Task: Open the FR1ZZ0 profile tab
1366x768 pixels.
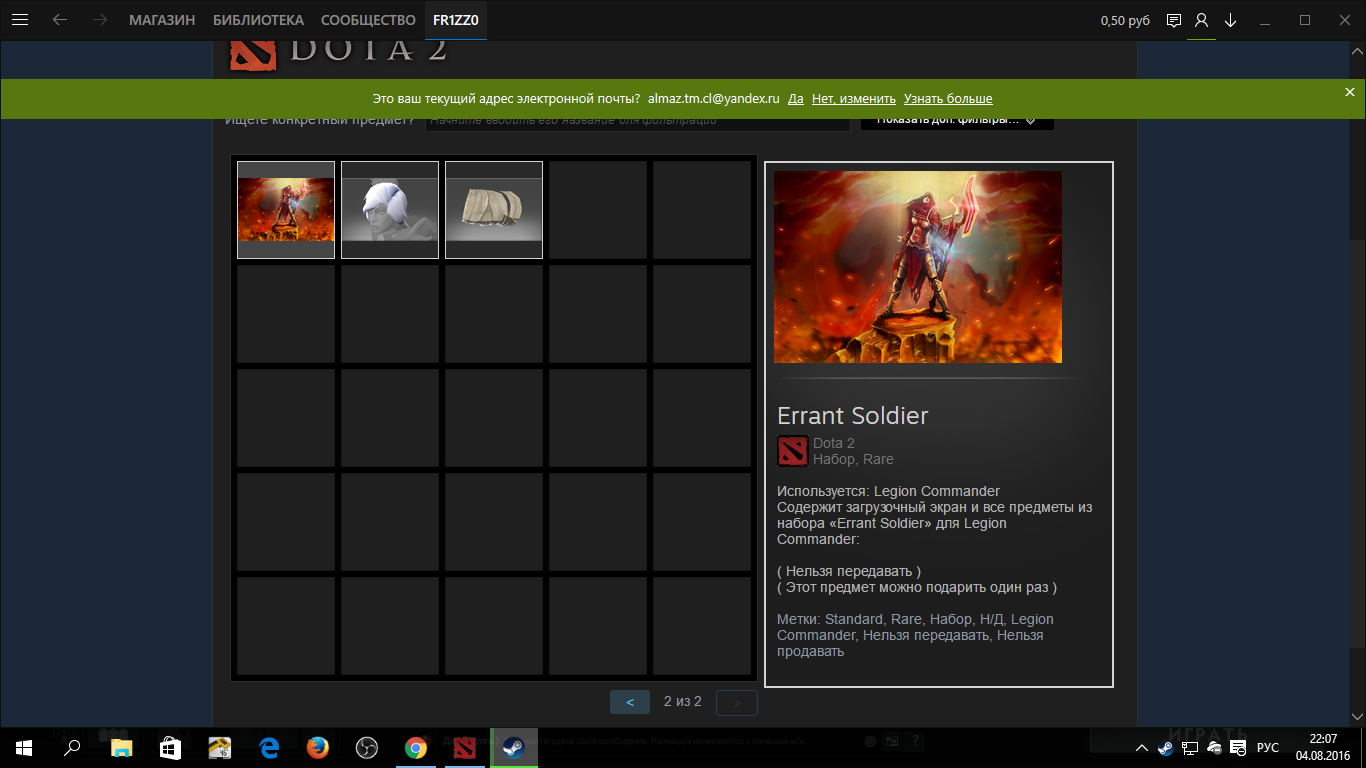Action: click(x=456, y=20)
